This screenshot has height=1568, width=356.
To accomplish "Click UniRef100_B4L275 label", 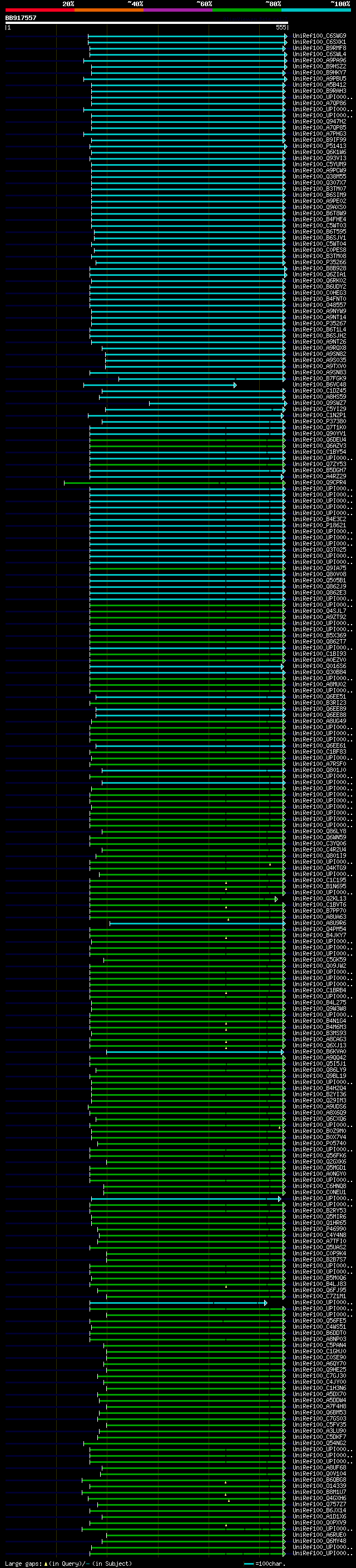I will [x=319, y=1002].
